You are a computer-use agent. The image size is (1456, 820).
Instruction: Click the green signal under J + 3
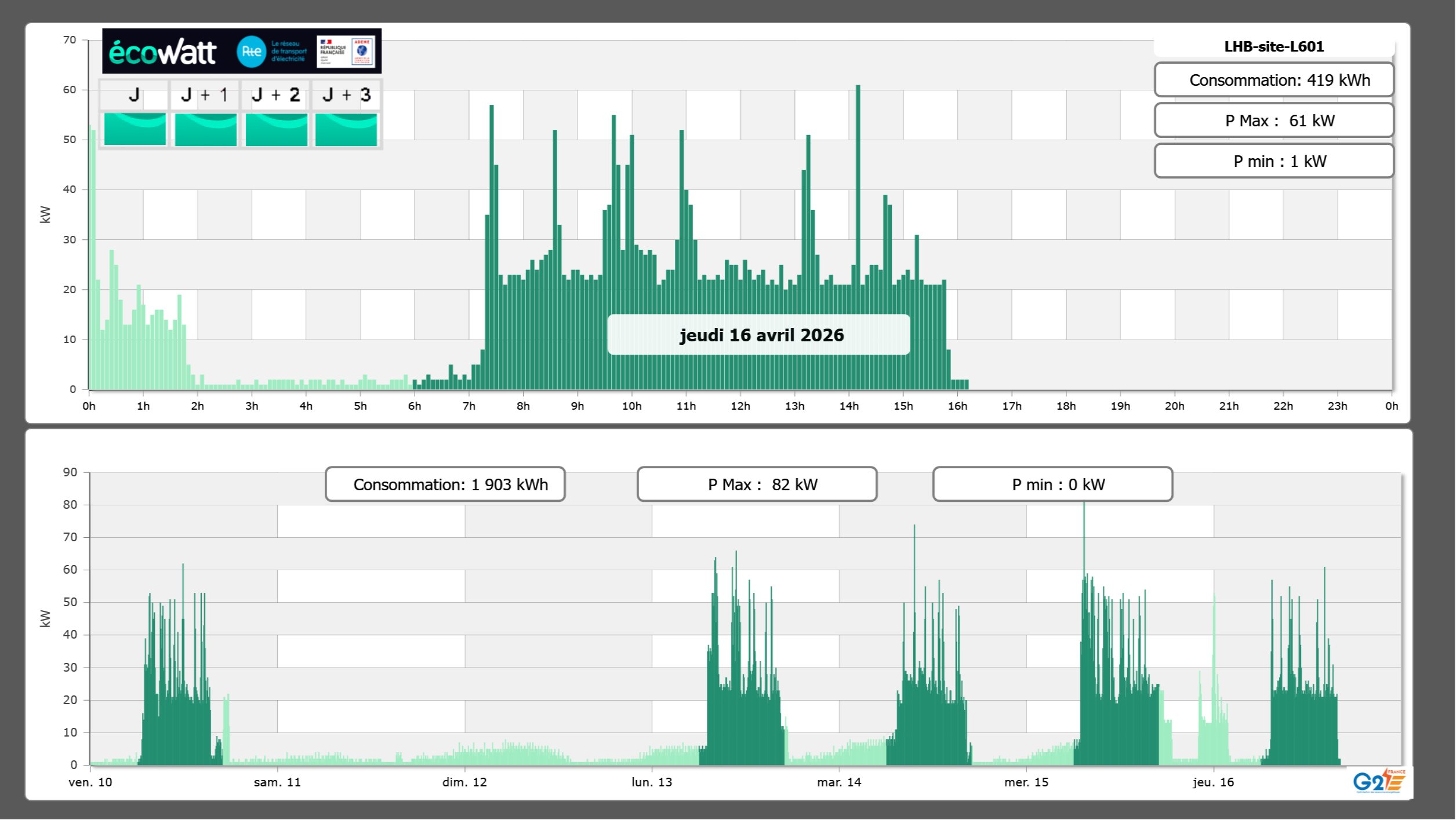click(x=346, y=129)
